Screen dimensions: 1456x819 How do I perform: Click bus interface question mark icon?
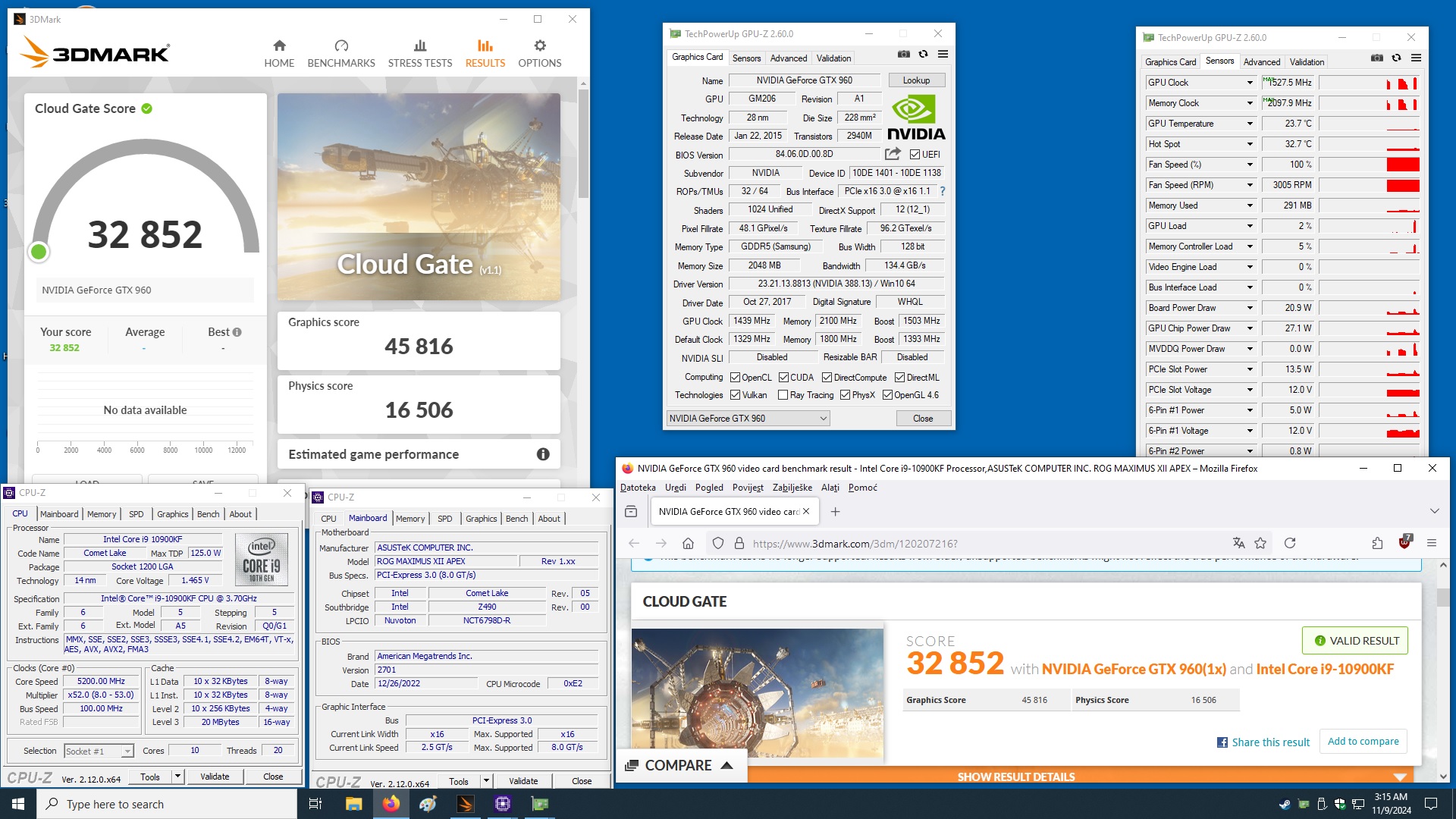coord(943,191)
